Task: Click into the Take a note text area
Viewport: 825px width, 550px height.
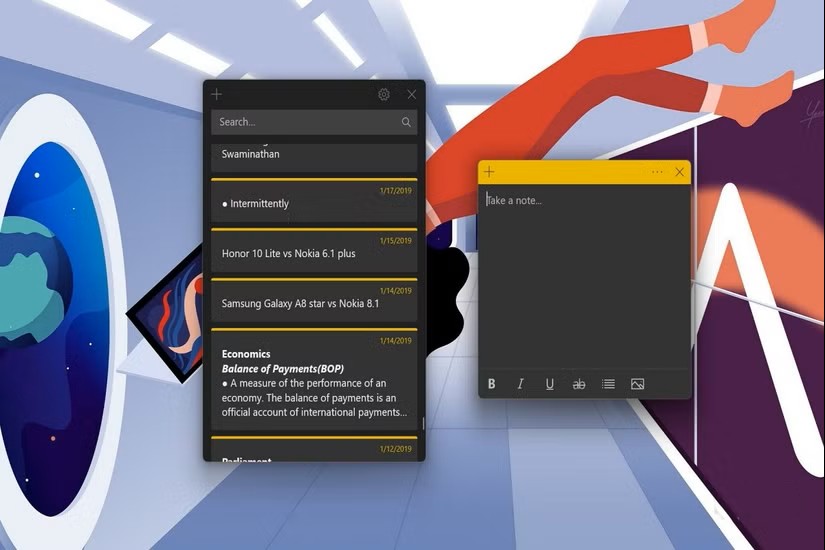Action: [x=584, y=276]
